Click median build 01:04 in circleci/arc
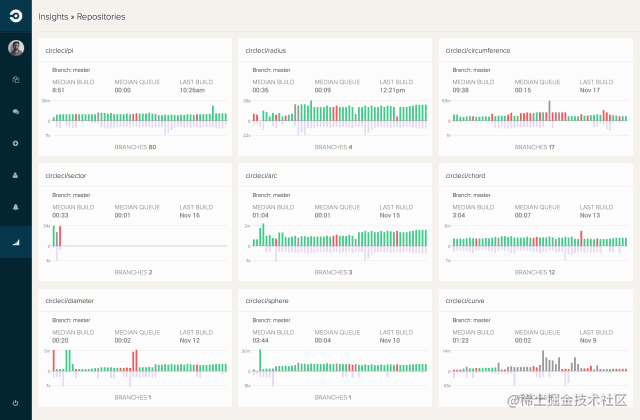 tap(260, 215)
